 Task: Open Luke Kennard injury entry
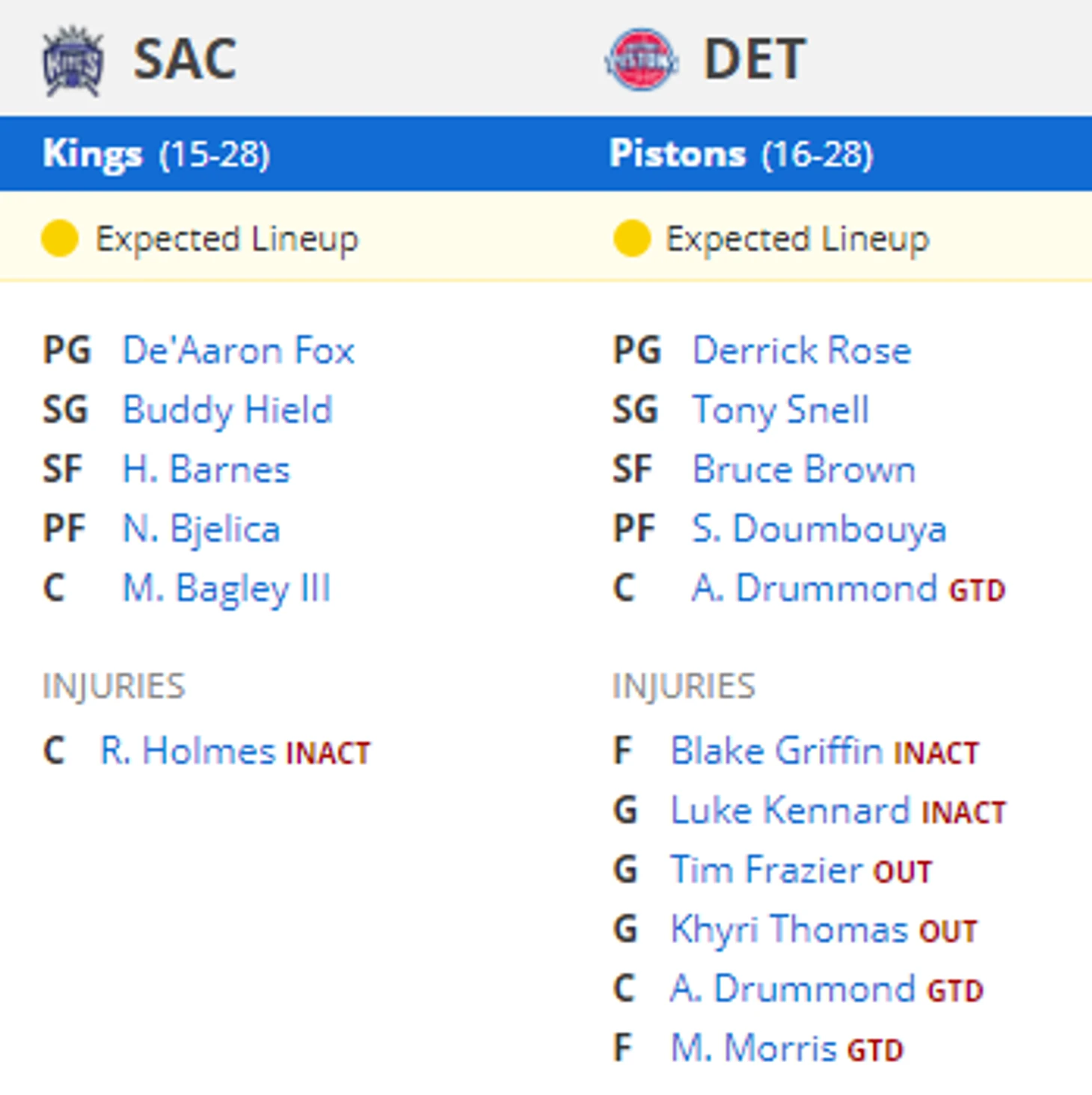tap(791, 810)
